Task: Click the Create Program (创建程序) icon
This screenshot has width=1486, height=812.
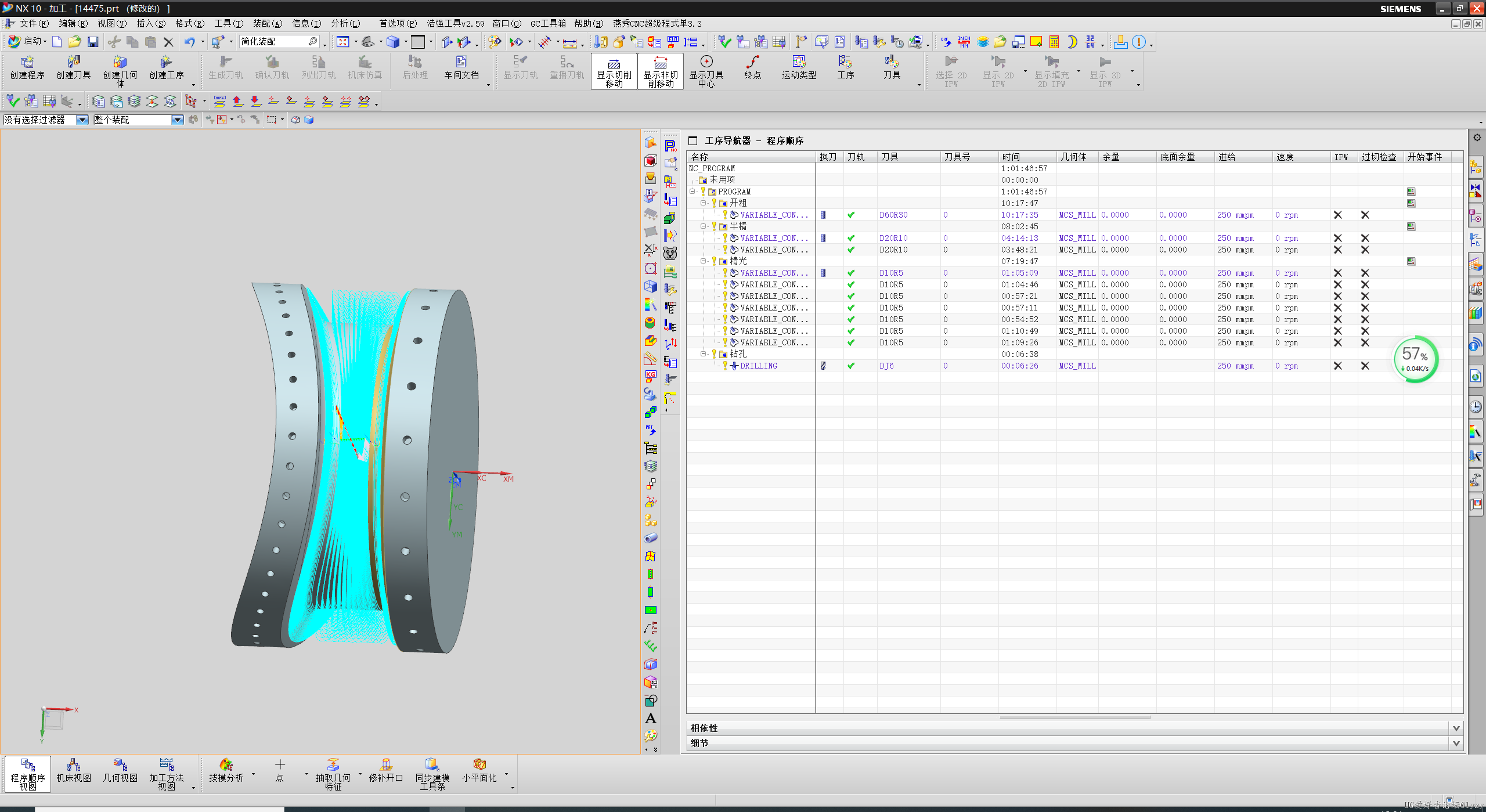Action: 27,68
